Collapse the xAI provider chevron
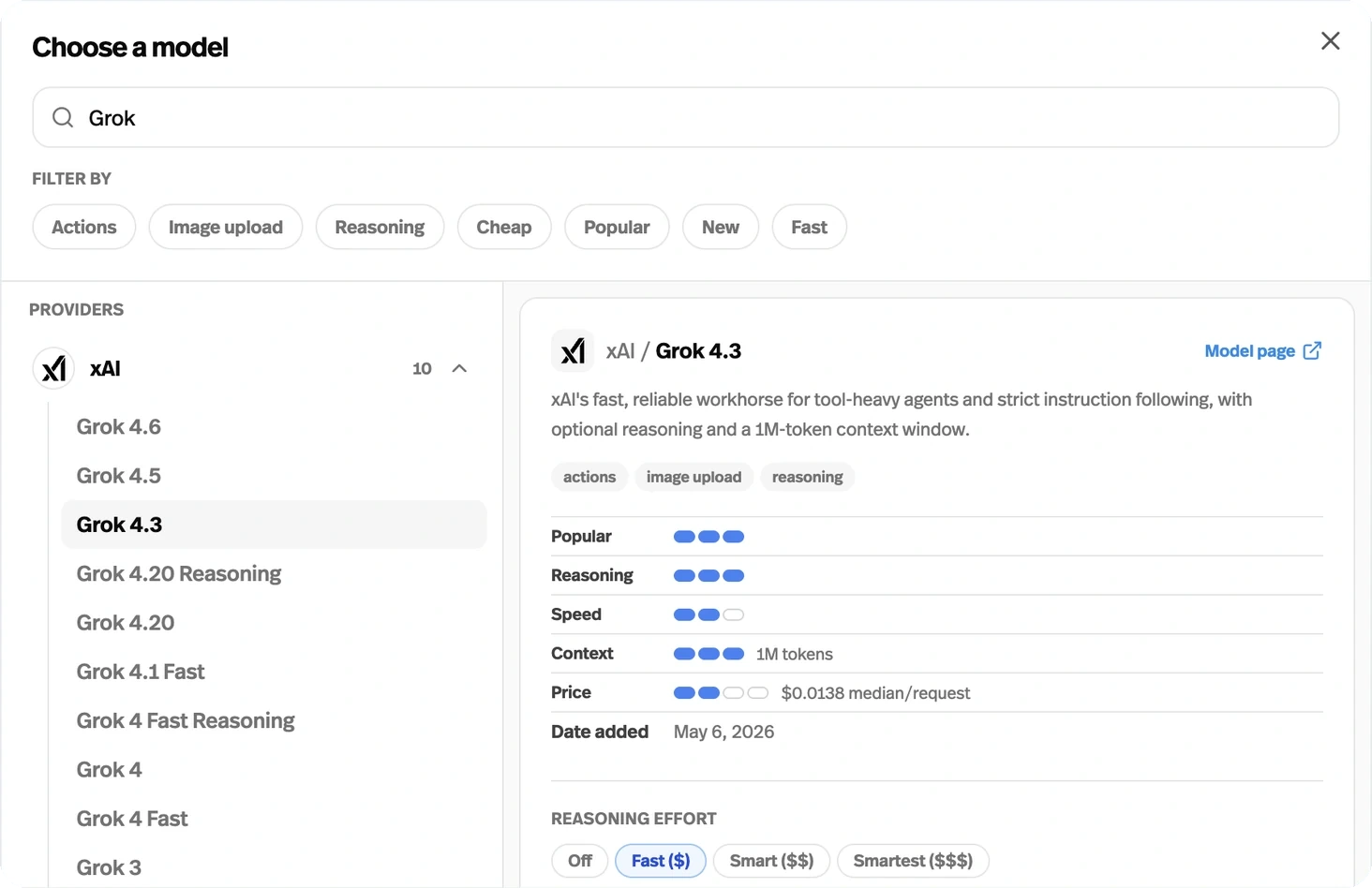1372x888 pixels. [459, 368]
